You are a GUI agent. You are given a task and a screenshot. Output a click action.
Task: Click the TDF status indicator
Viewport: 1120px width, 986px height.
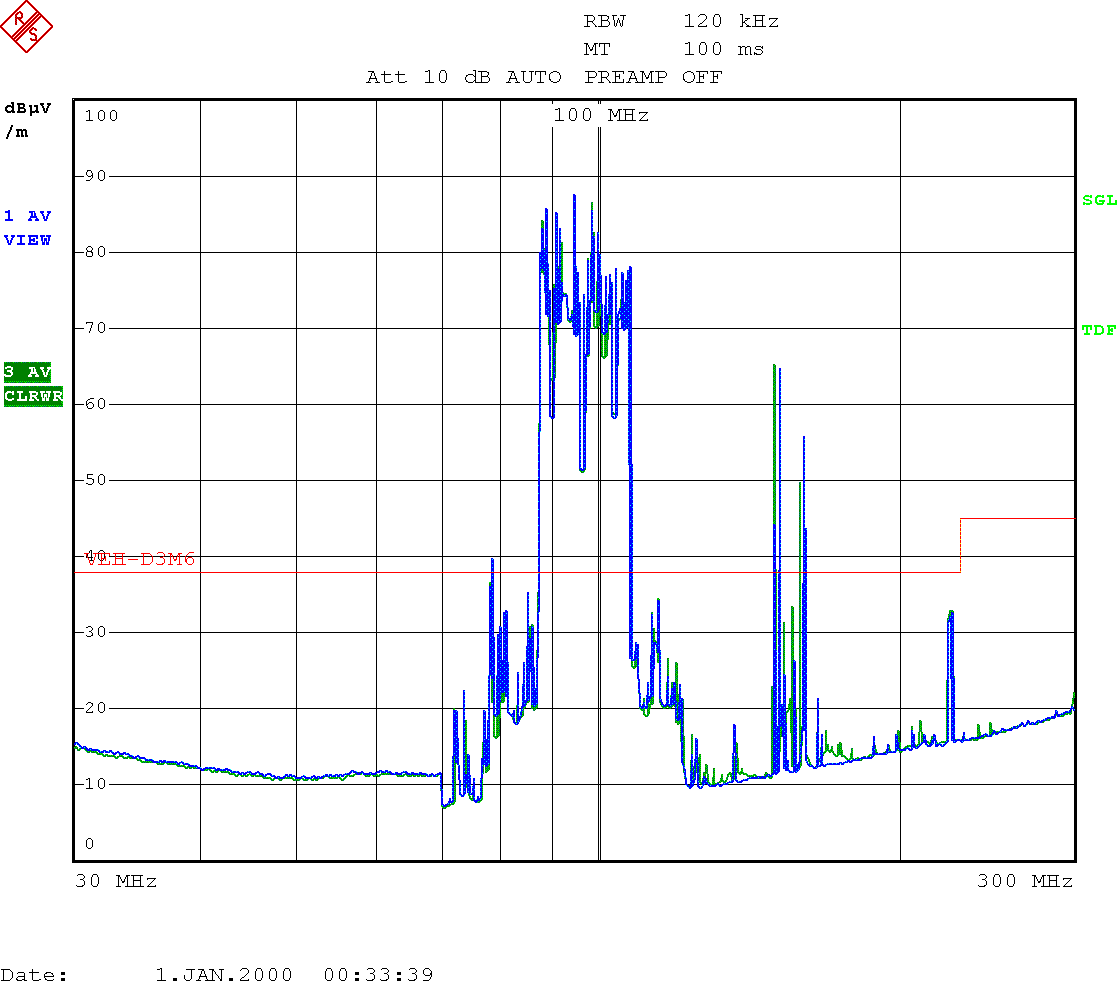[x=1099, y=330]
